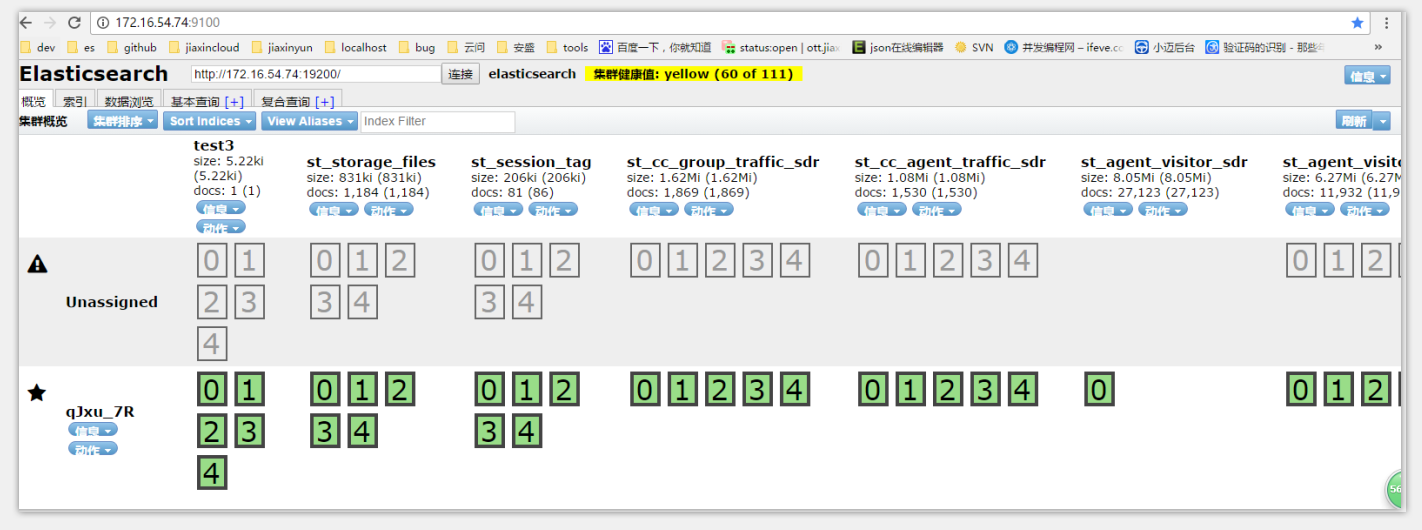Open the View Aliases dropdown

(310, 121)
